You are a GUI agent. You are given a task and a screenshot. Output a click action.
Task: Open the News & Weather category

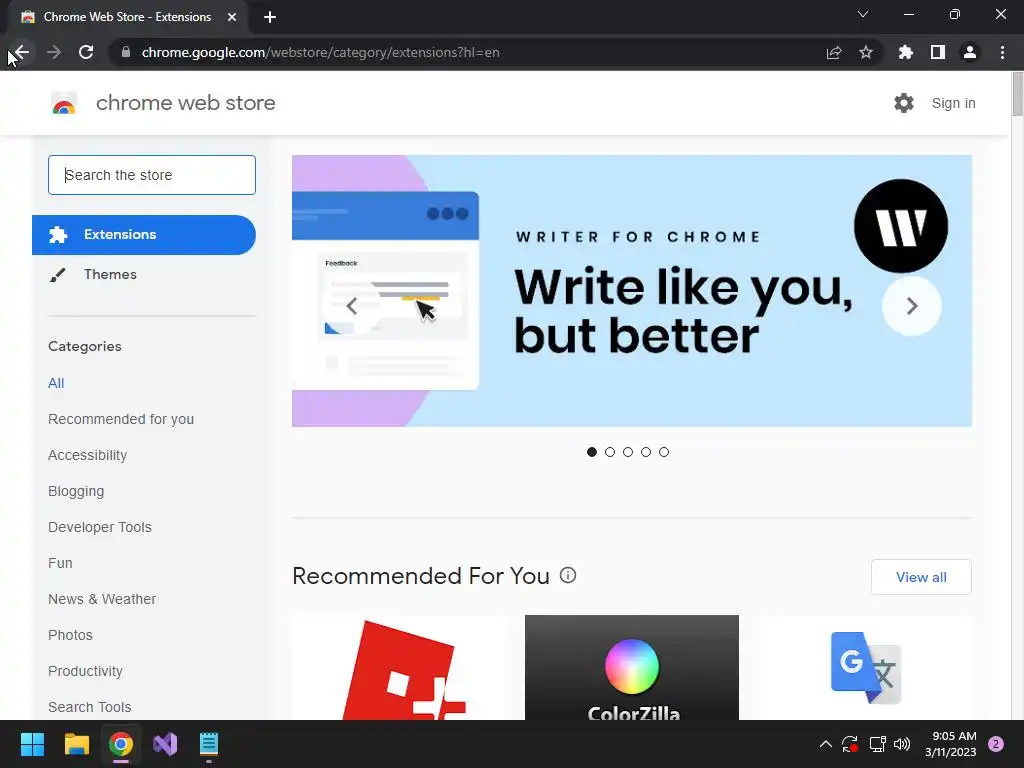(x=102, y=599)
